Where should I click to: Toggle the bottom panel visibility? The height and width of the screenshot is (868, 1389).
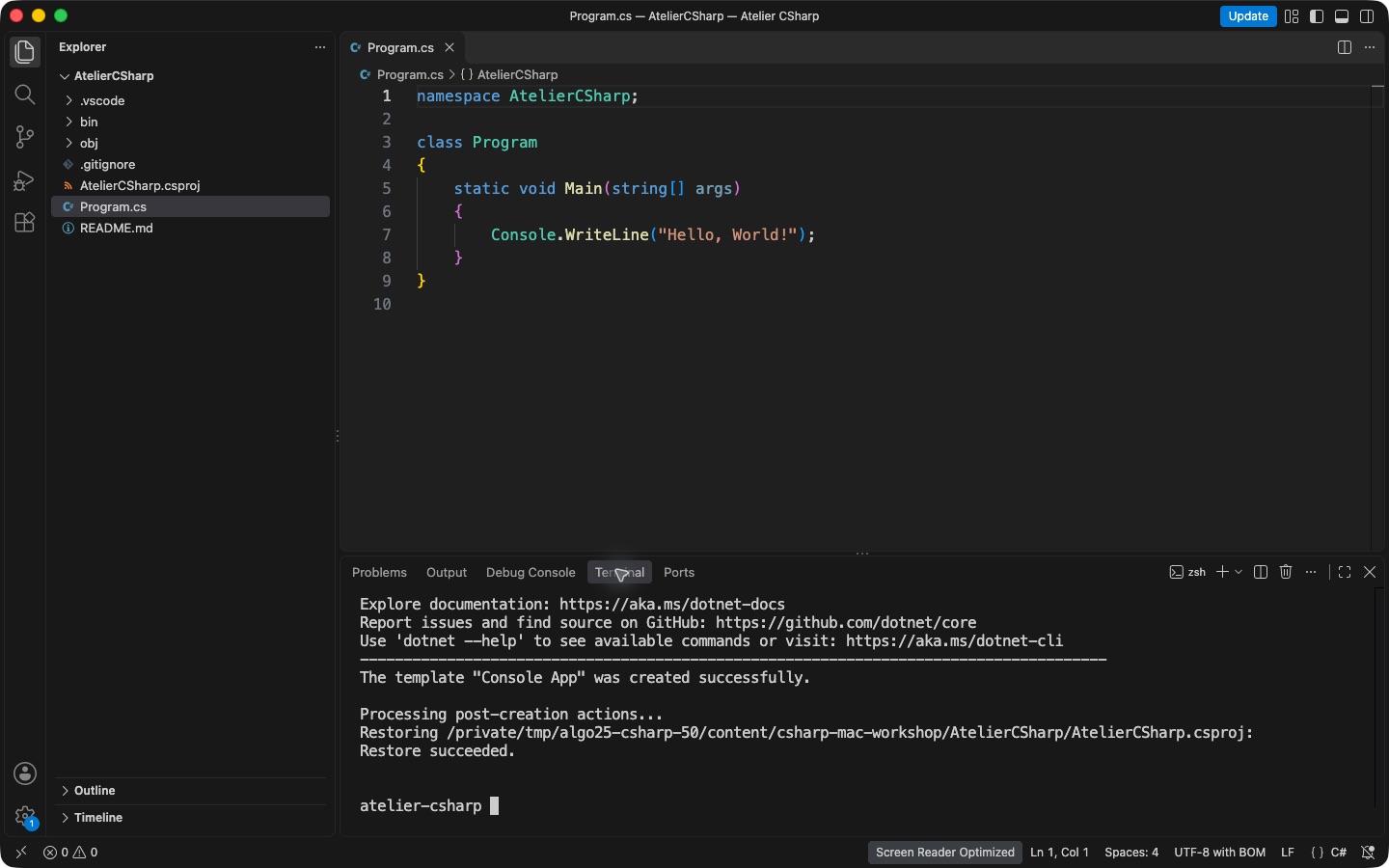pos(1342,16)
